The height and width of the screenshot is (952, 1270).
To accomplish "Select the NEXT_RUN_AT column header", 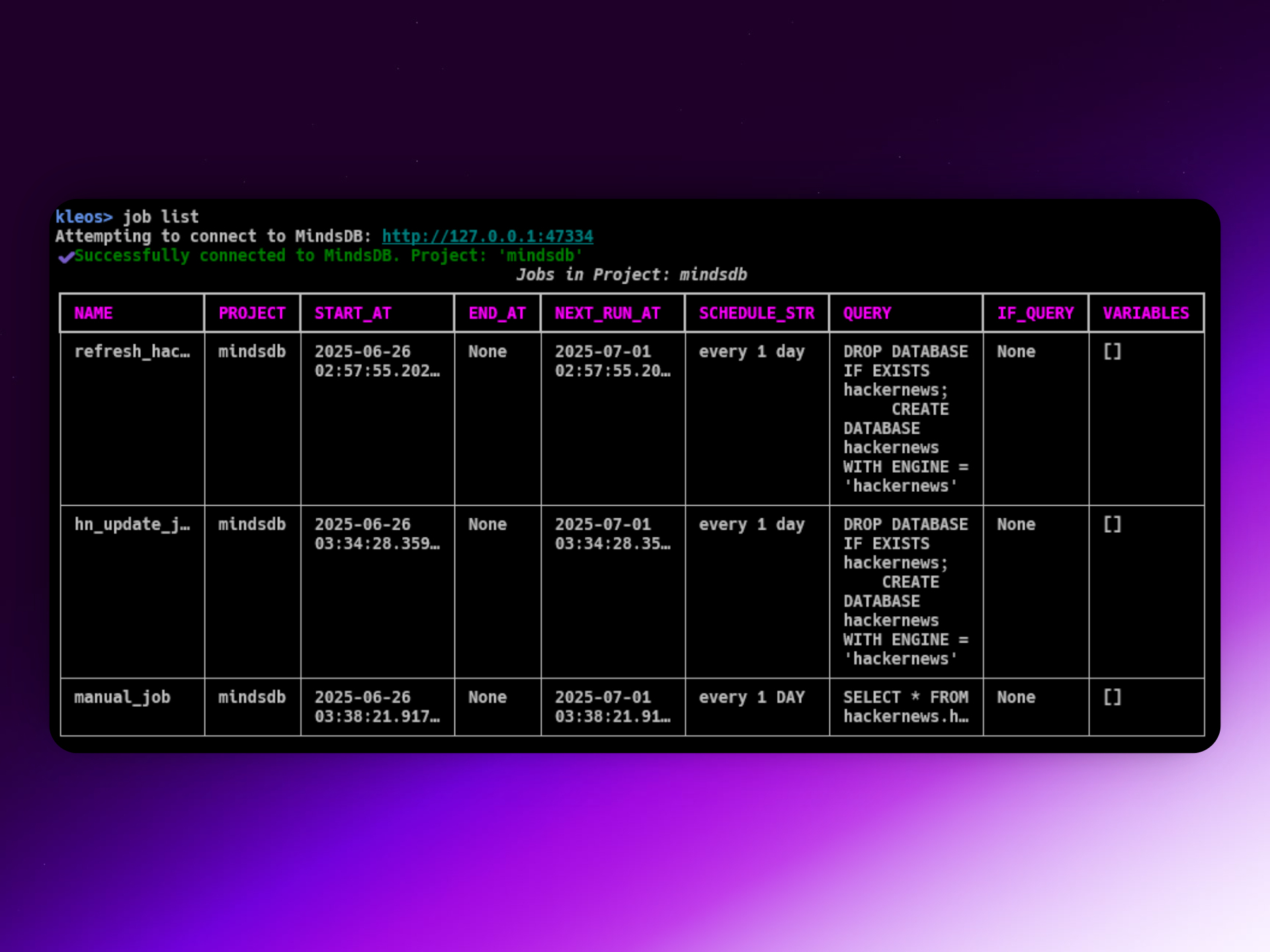I will tap(607, 313).
